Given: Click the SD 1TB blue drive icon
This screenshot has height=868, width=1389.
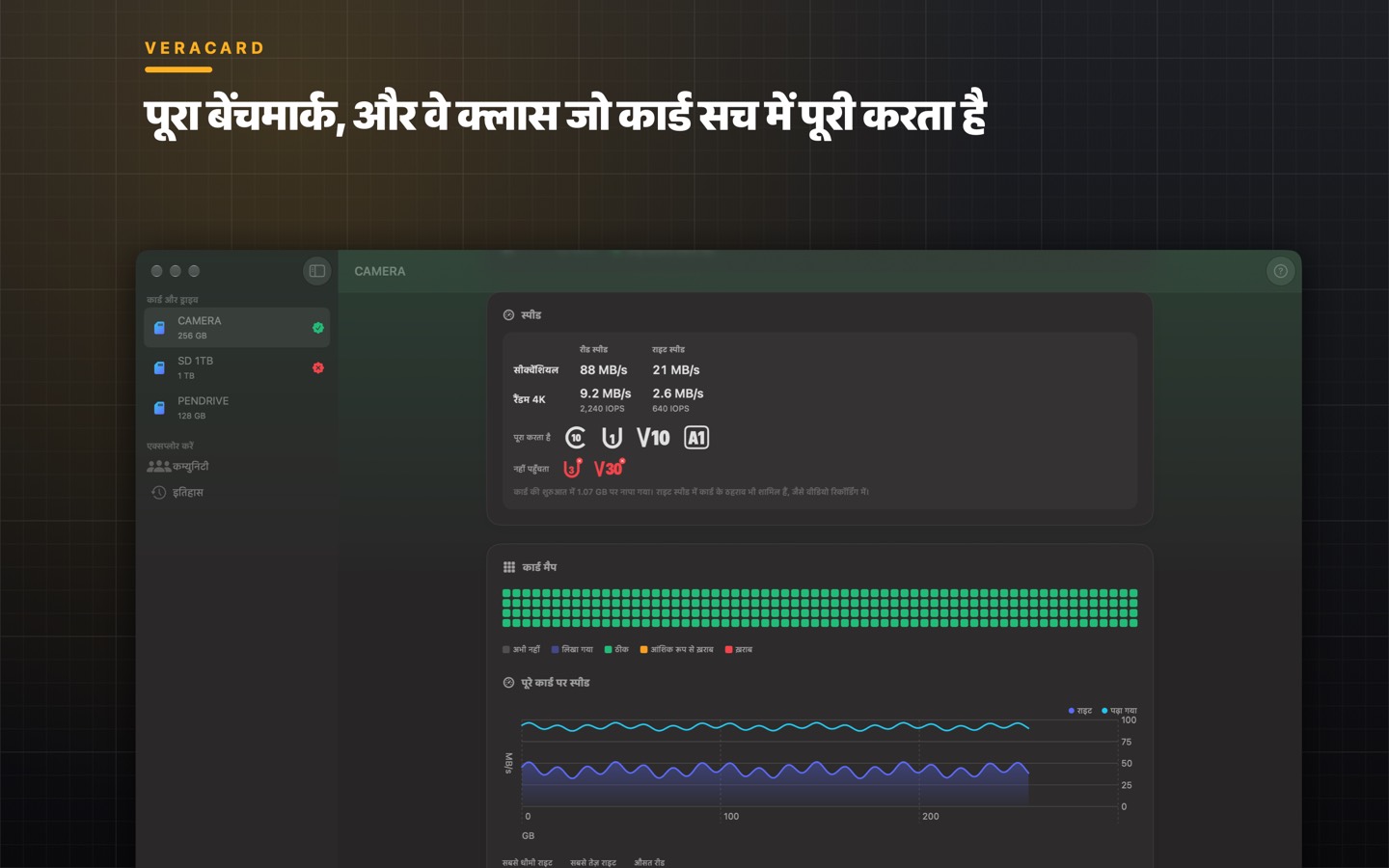Looking at the screenshot, I should (159, 368).
